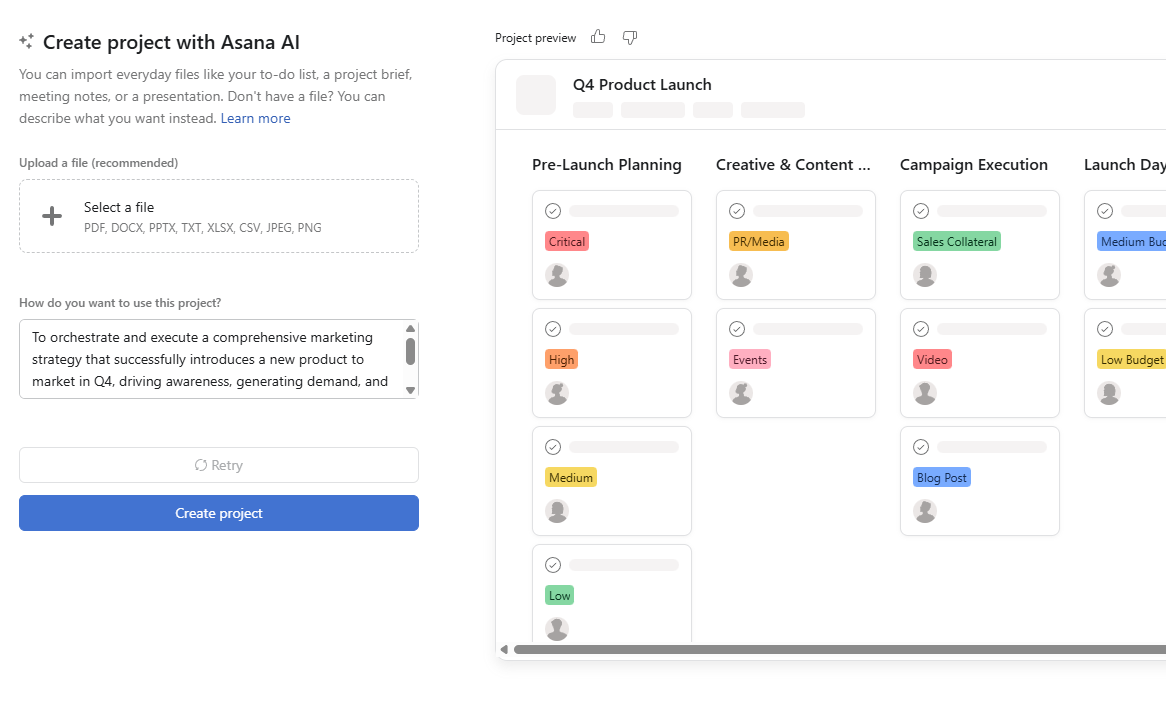Image resolution: width=1166 pixels, height=712 pixels.
Task: Mark the Critical task complete
Action: [553, 210]
